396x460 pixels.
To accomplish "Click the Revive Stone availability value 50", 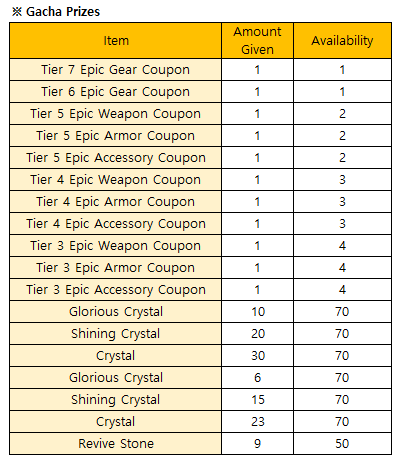I will [342, 444].
